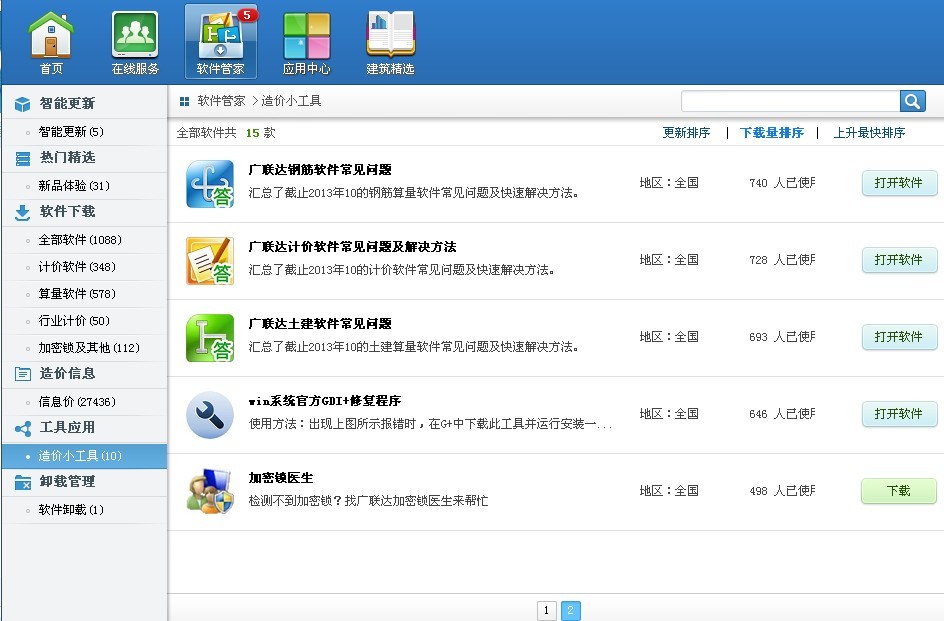This screenshot has height=621, width=944.
Task: Click the 广联达钢筋软件常见问题 app icon
Action: (x=210, y=184)
